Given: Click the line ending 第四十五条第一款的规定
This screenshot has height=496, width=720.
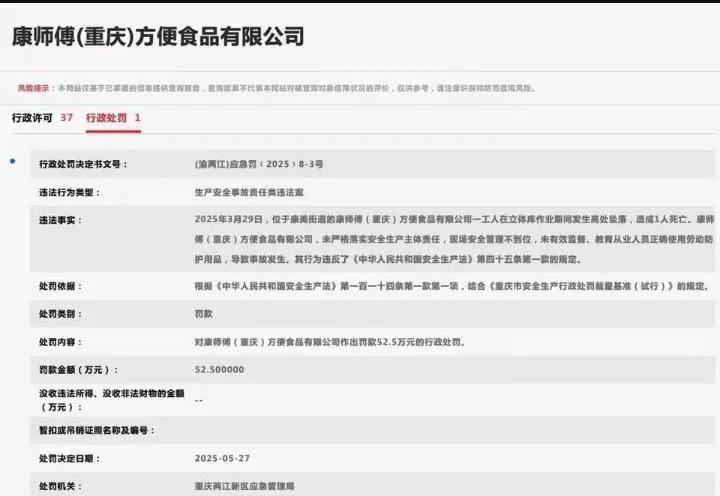Looking at the screenshot, I should (388, 259).
